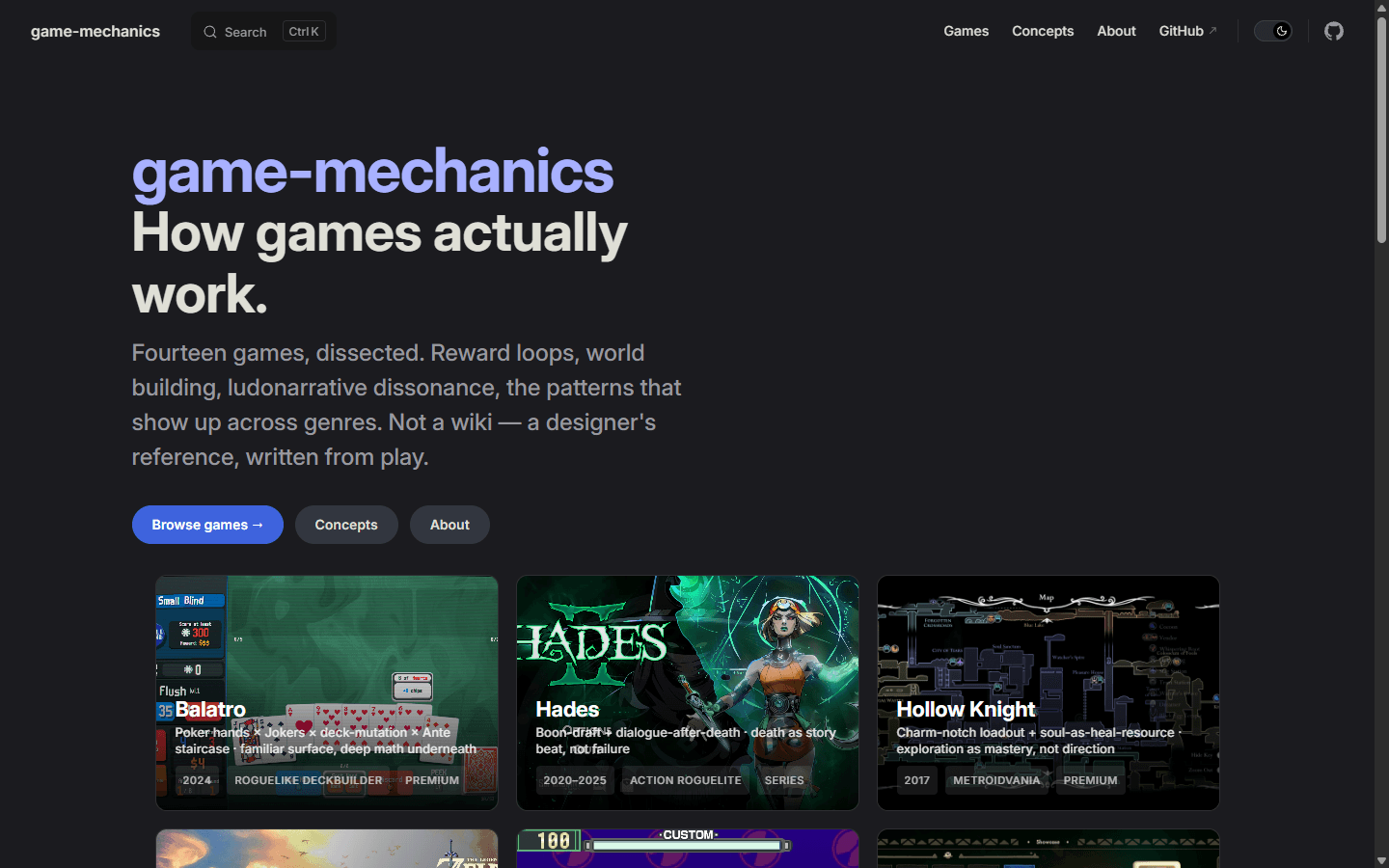This screenshot has width=1389, height=868.
Task: Click the scroll up arrow of page scrollbar
Action: 1381,8
